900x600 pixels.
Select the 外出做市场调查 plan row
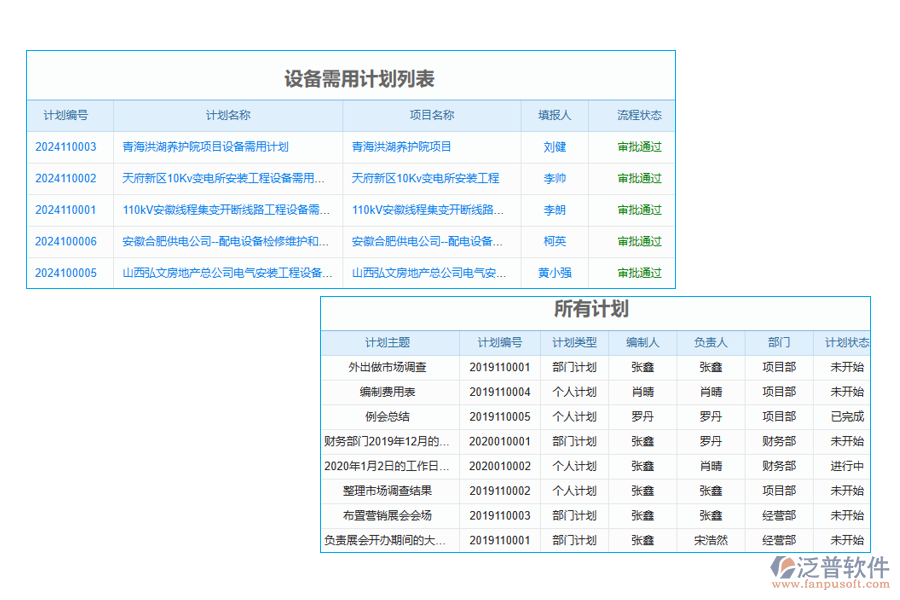[x=388, y=366]
